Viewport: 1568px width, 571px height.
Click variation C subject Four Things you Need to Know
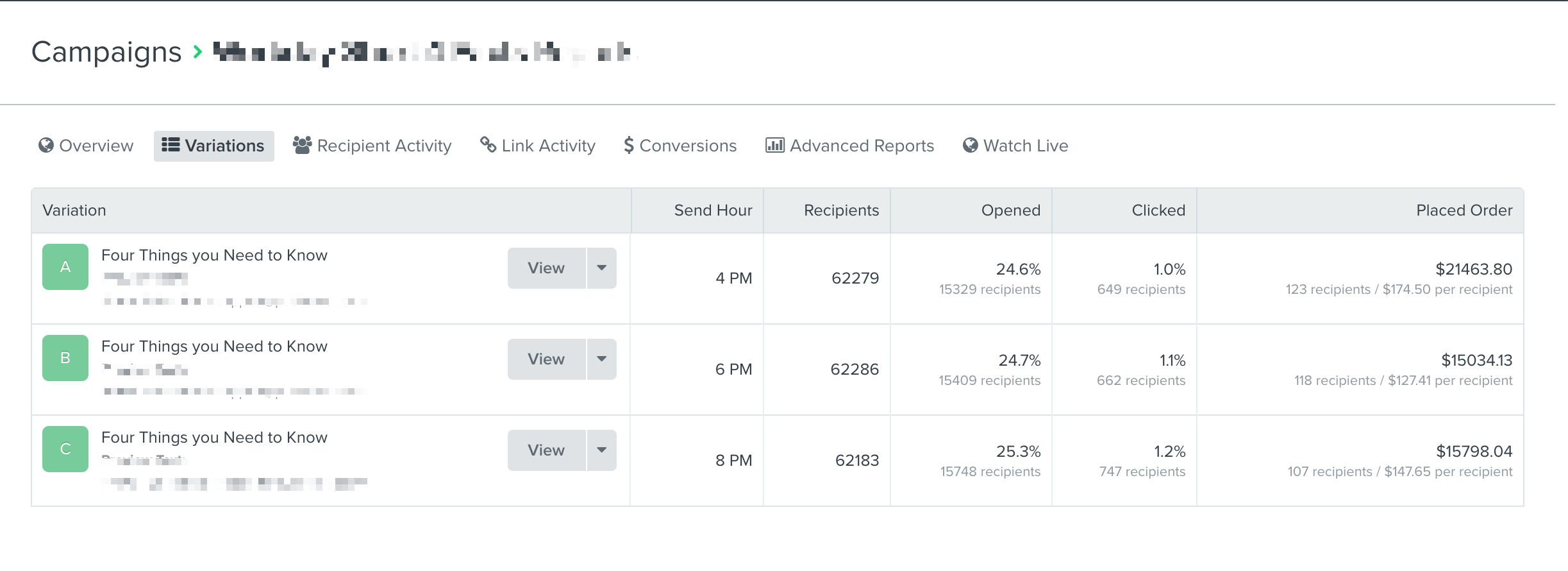(x=214, y=438)
